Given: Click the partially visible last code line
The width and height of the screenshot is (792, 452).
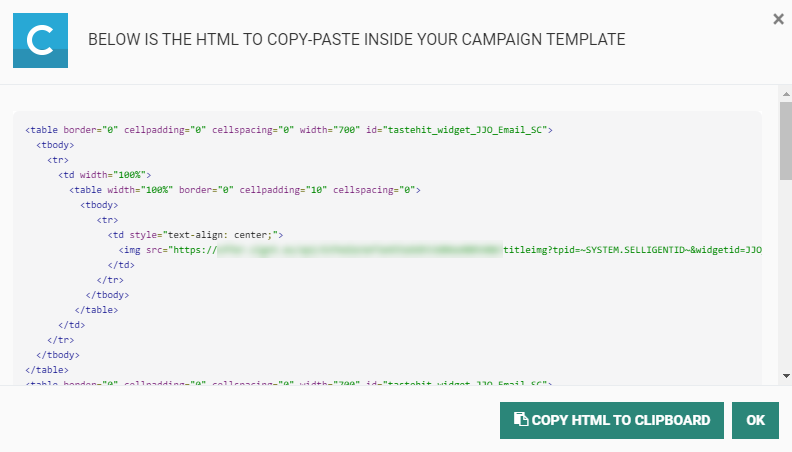Looking at the screenshot, I should (288, 383).
